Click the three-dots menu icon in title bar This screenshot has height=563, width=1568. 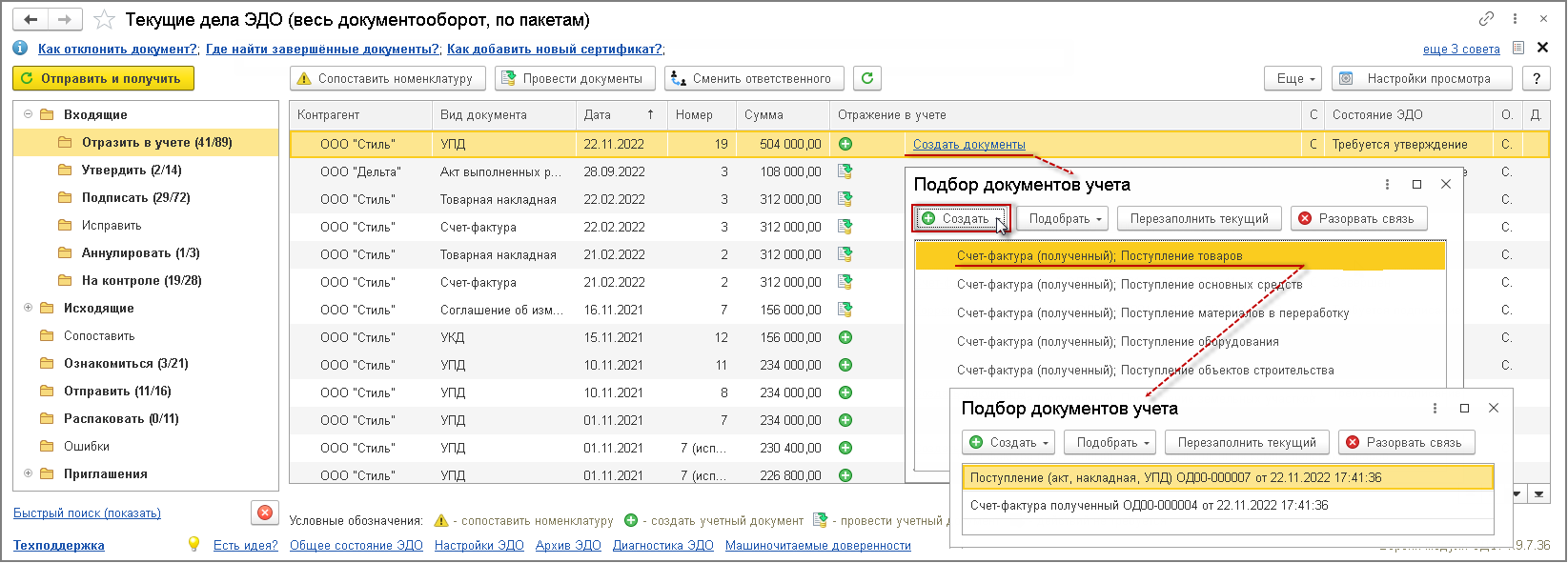click(1515, 19)
